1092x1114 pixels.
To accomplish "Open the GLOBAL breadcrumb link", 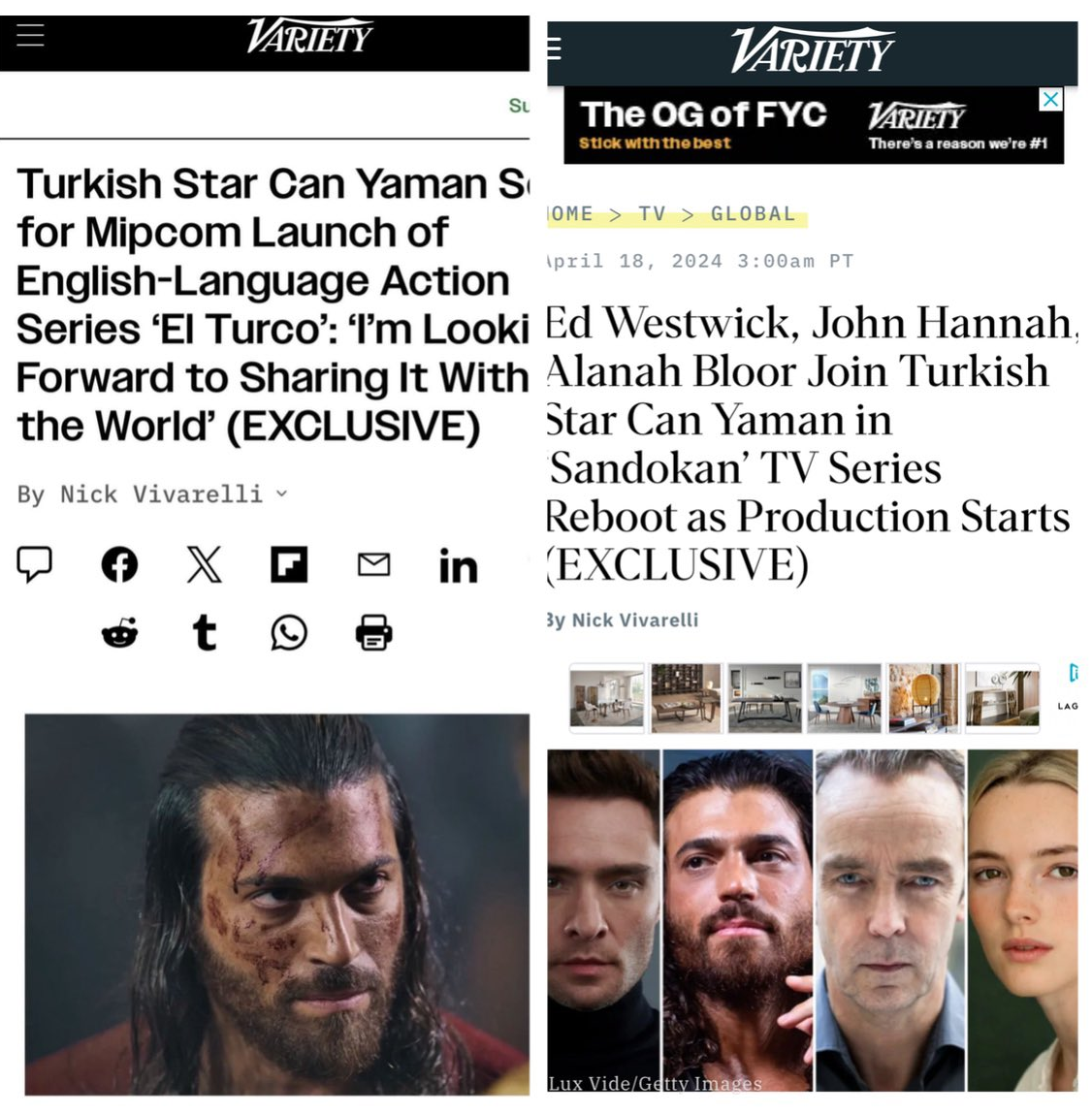I will (754, 214).
